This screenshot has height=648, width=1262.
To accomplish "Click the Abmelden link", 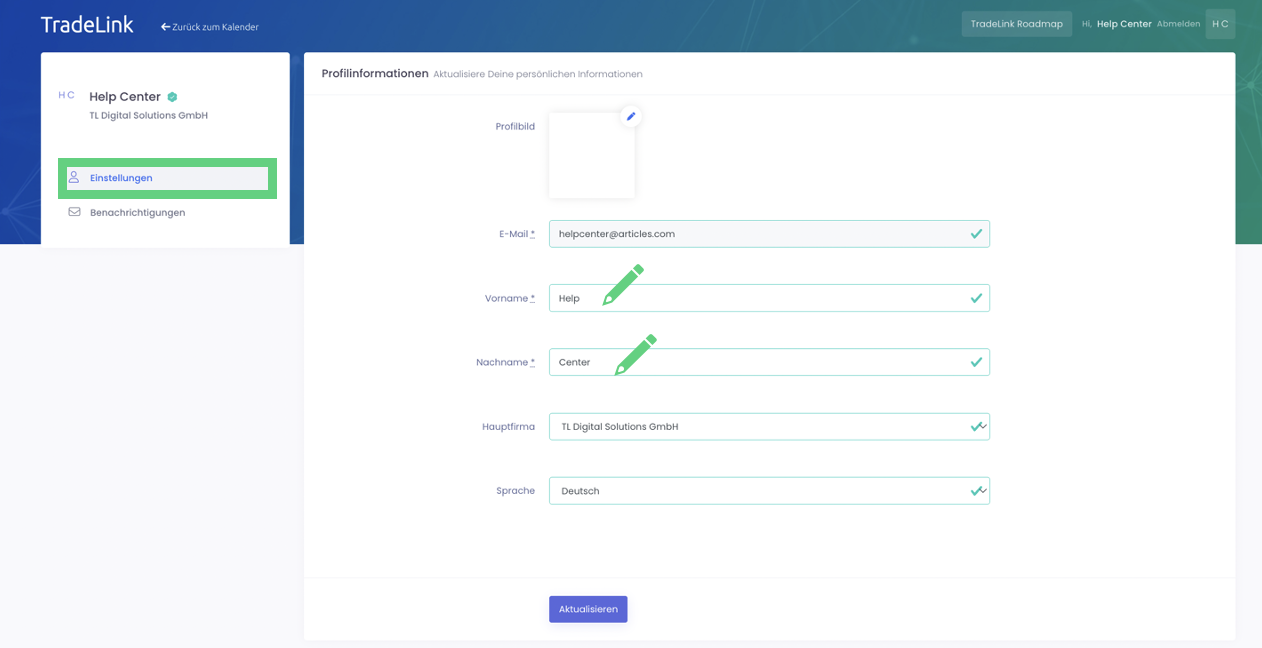I will pyautogui.click(x=1178, y=24).
